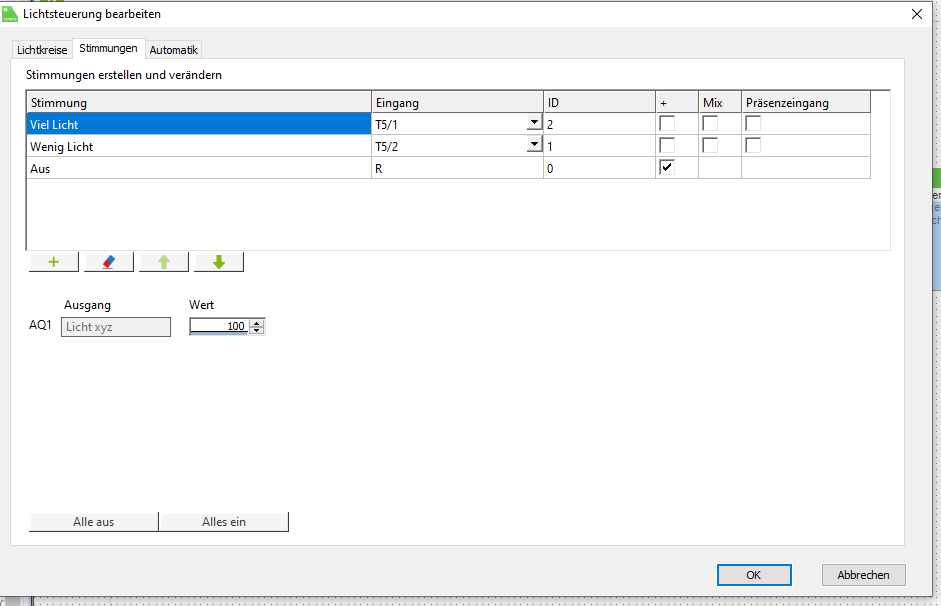Open the Automatik tab

(174, 50)
